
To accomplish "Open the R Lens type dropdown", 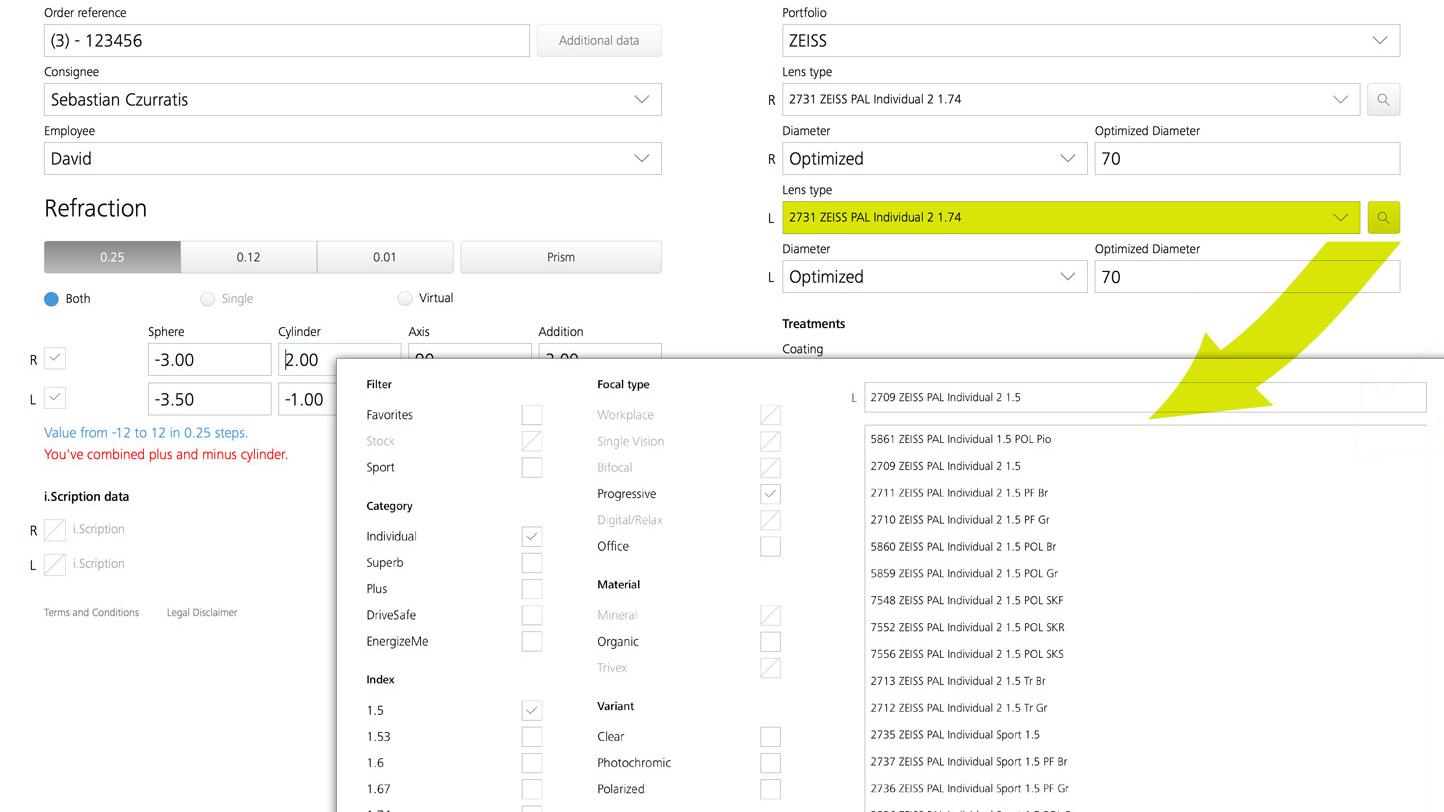I will click(1071, 100).
